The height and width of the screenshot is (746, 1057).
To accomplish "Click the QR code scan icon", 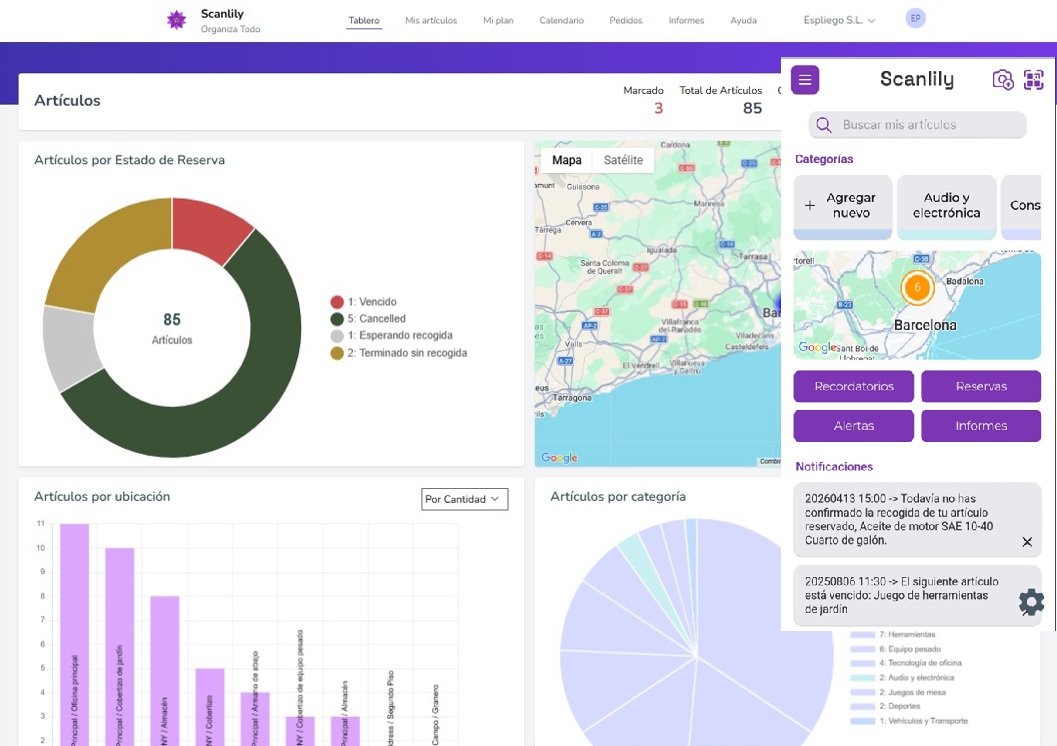I will point(1033,80).
